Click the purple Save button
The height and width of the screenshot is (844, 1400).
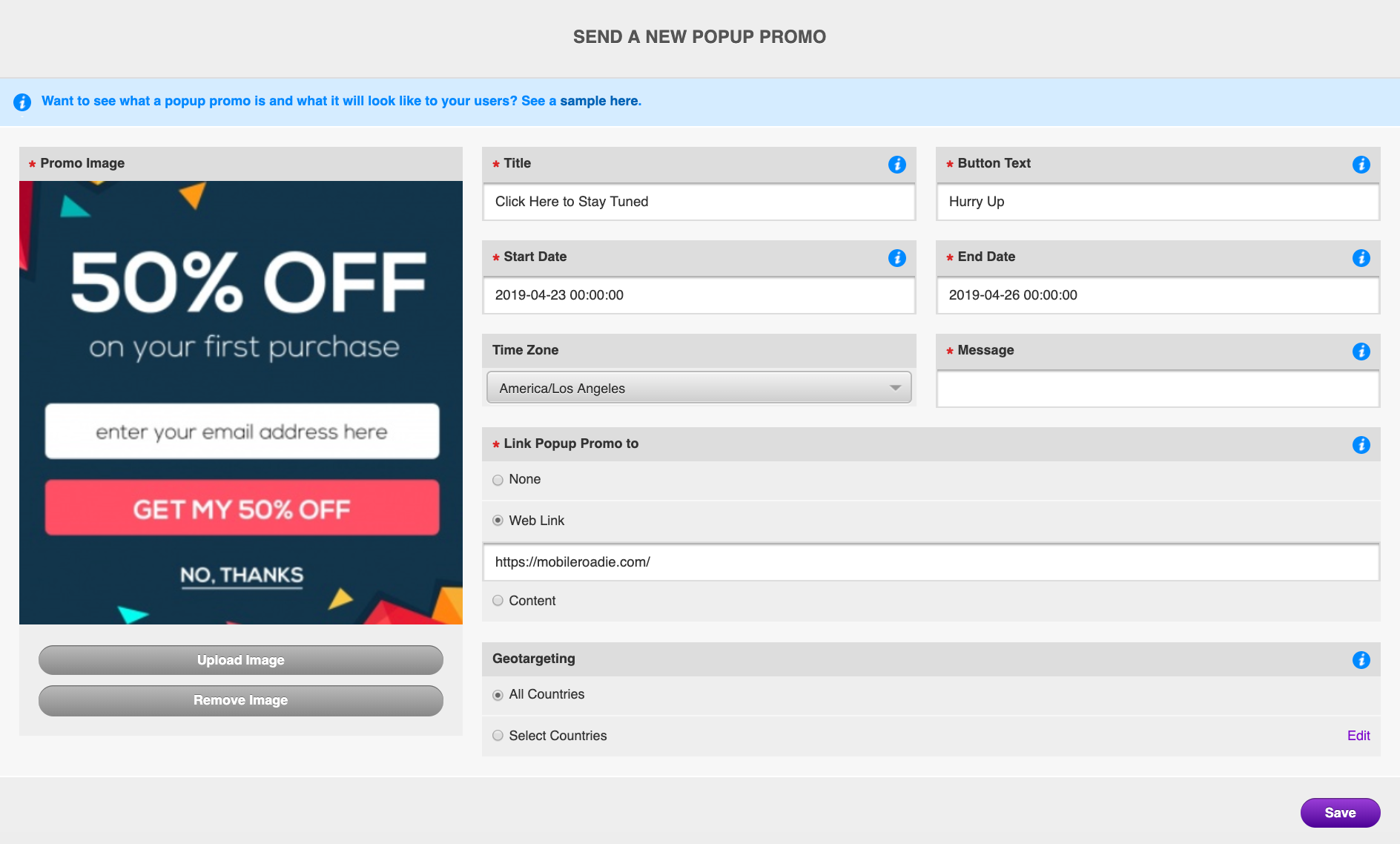point(1340,813)
